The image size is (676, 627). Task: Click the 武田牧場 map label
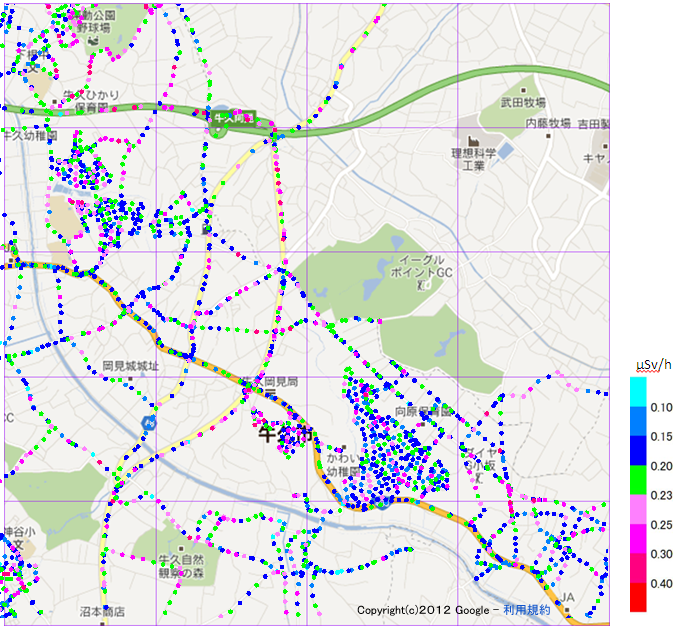coord(523,103)
